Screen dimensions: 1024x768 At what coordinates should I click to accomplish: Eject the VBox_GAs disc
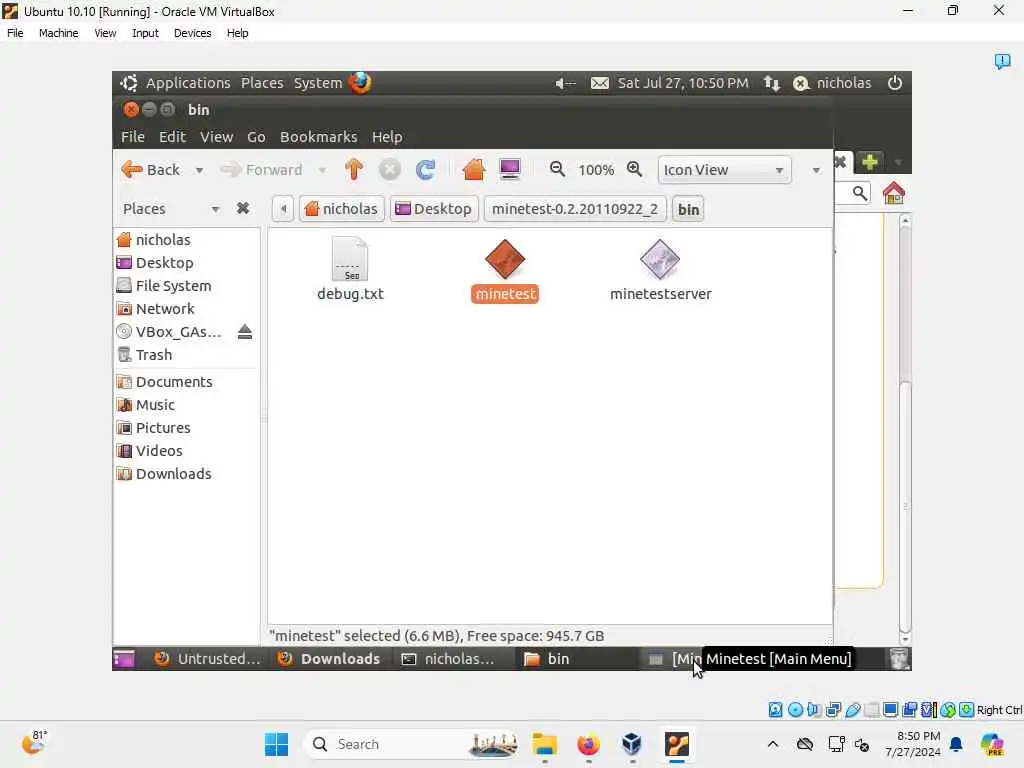(x=245, y=332)
